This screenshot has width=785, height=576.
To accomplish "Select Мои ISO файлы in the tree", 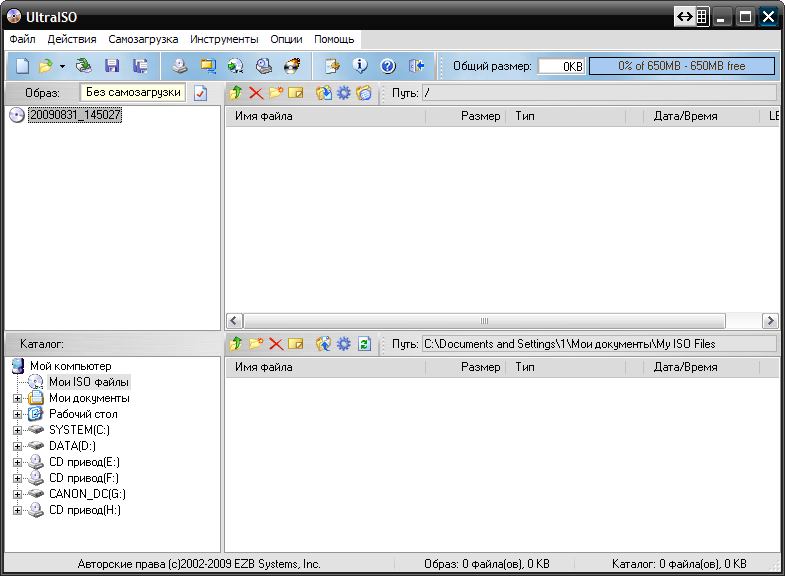I will coord(89,382).
